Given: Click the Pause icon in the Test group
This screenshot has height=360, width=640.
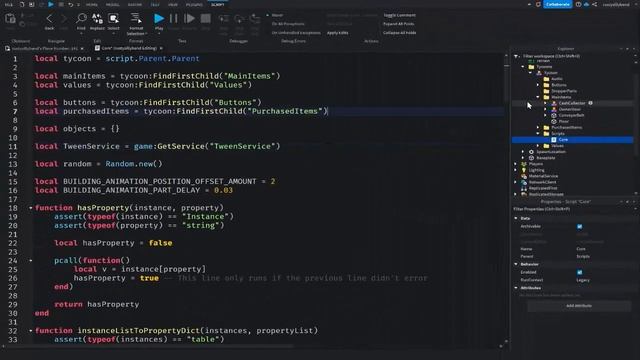Looking at the screenshot, I should pyautogui.click(x=173, y=18).
